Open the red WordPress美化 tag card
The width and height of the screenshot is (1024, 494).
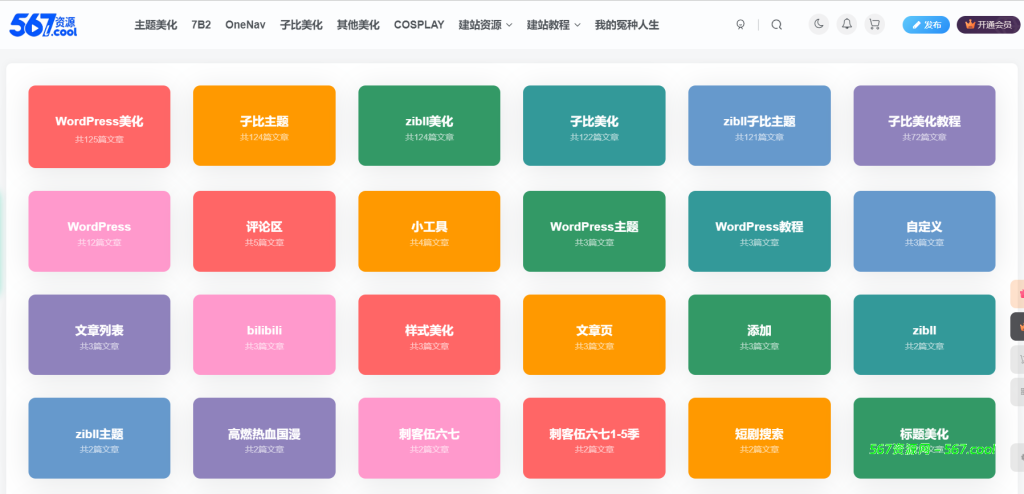click(99, 126)
